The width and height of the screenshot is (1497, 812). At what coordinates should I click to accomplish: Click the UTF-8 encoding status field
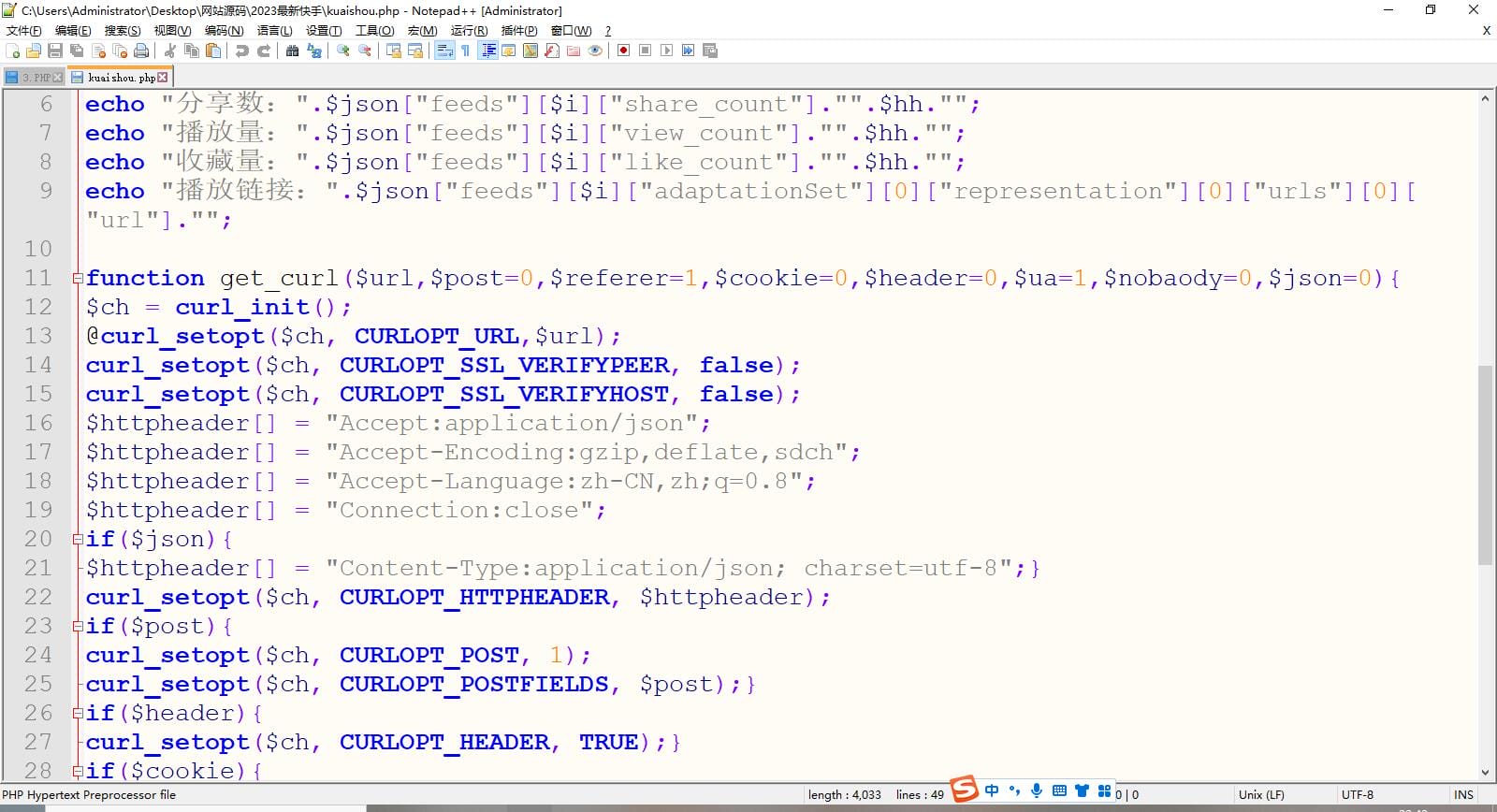tap(1357, 794)
